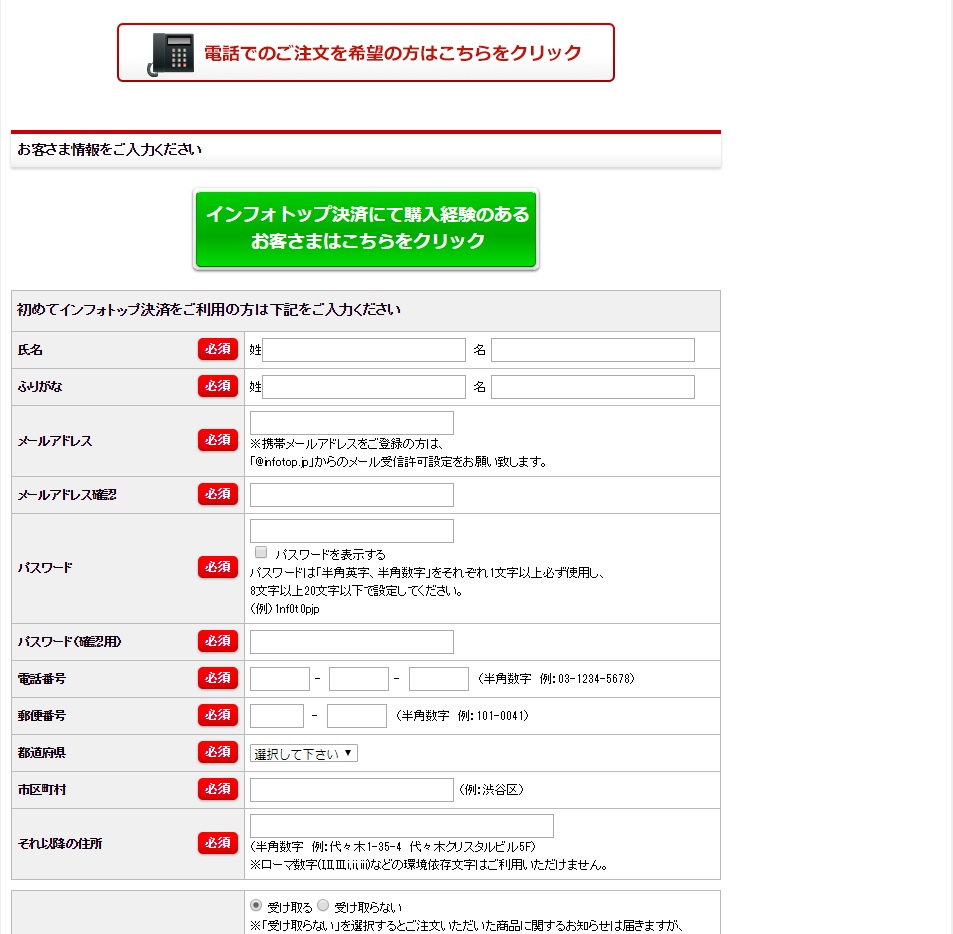The image size is (953, 934).
Task: Click the 必須 badge in 市区町村 row
Action: (218, 789)
